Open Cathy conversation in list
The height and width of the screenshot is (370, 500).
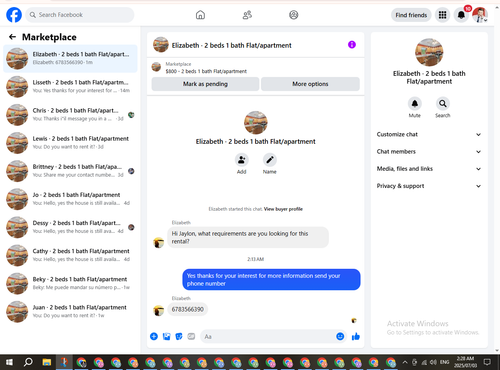pos(70,255)
